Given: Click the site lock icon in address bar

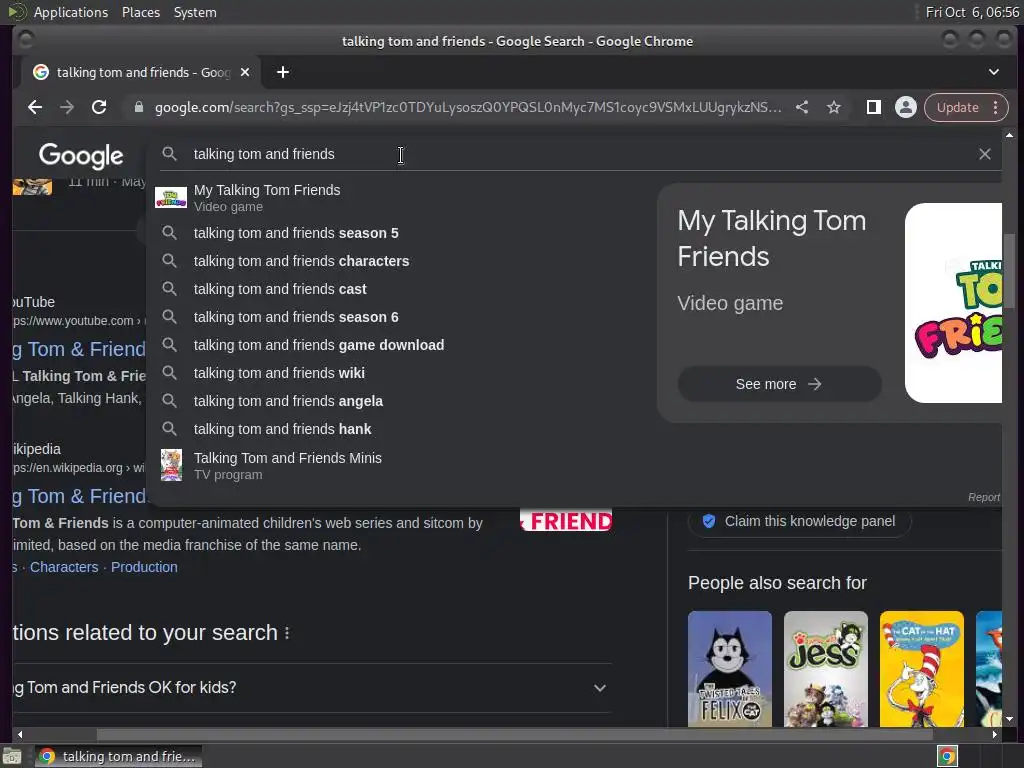Looking at the screenshot, I should tap(138, 108).
